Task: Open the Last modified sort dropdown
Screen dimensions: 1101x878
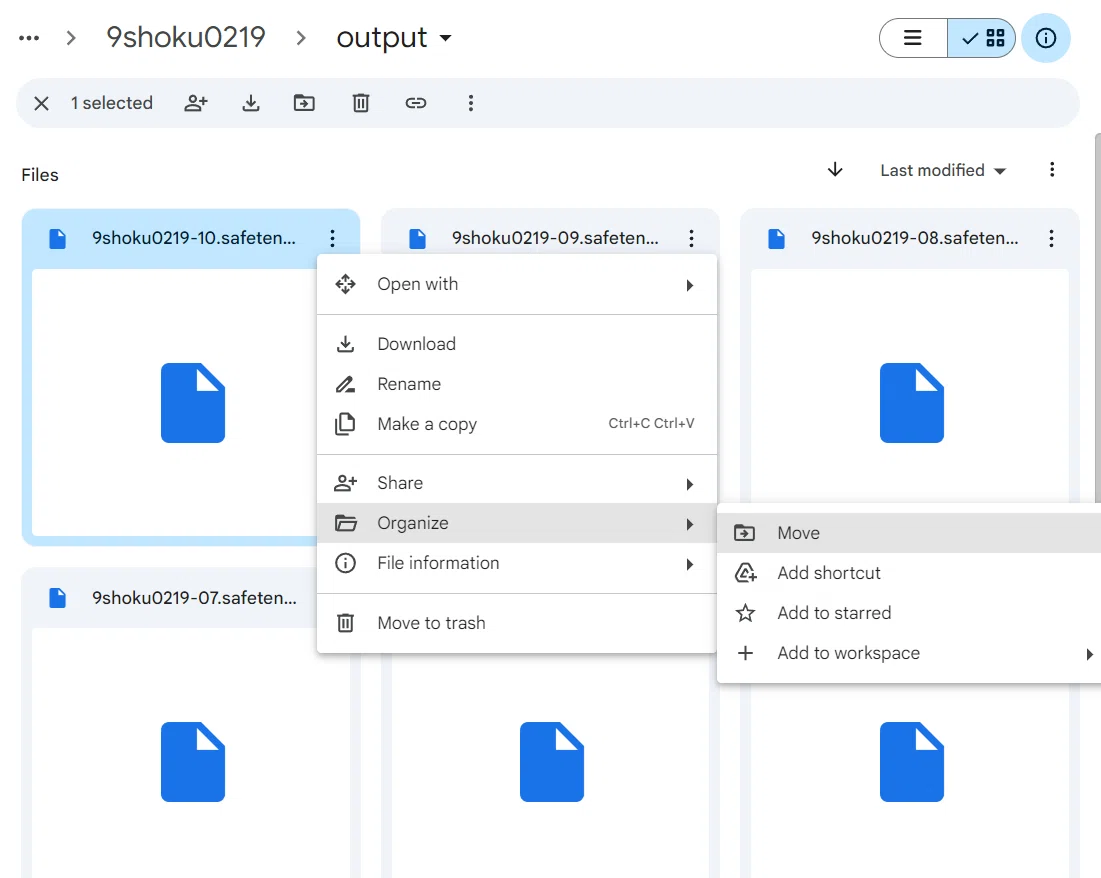Action: (943, 170)
